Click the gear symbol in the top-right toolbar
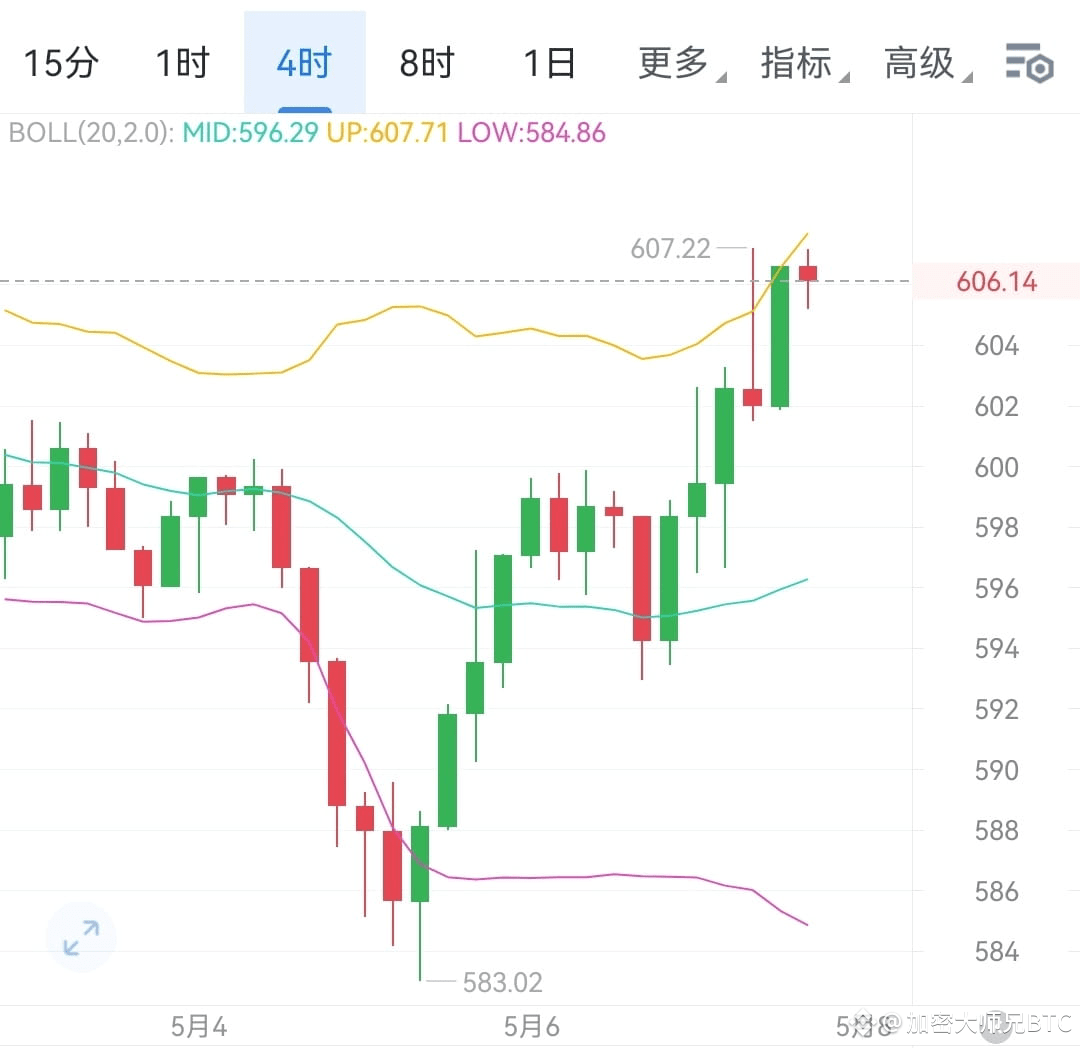This screenshot has width=1080, height=1048. coord(1030,62)
